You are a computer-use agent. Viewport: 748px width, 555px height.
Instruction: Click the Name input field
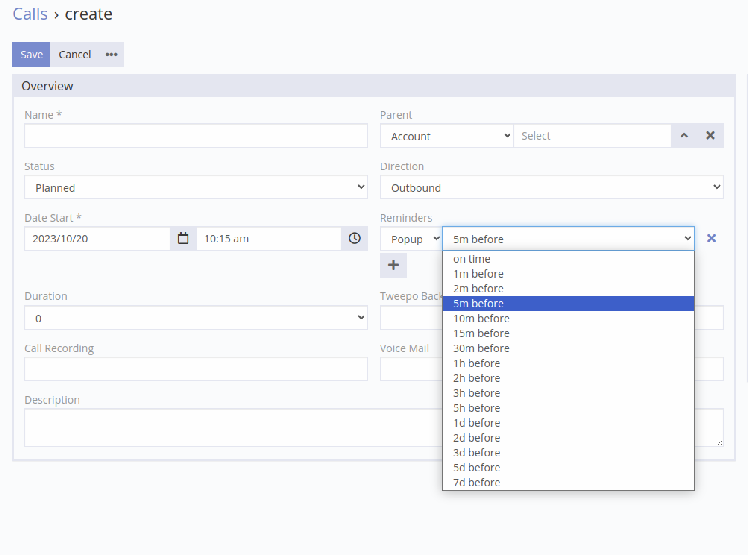196,136
